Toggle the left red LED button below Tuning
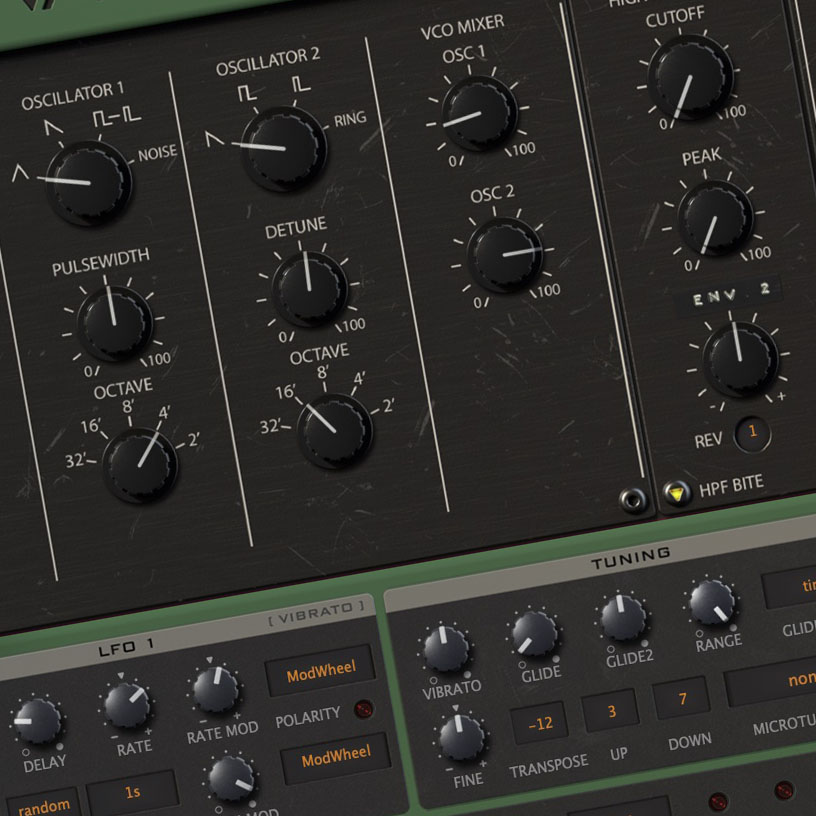The image size is (816, 816). (x=717, y=801)
